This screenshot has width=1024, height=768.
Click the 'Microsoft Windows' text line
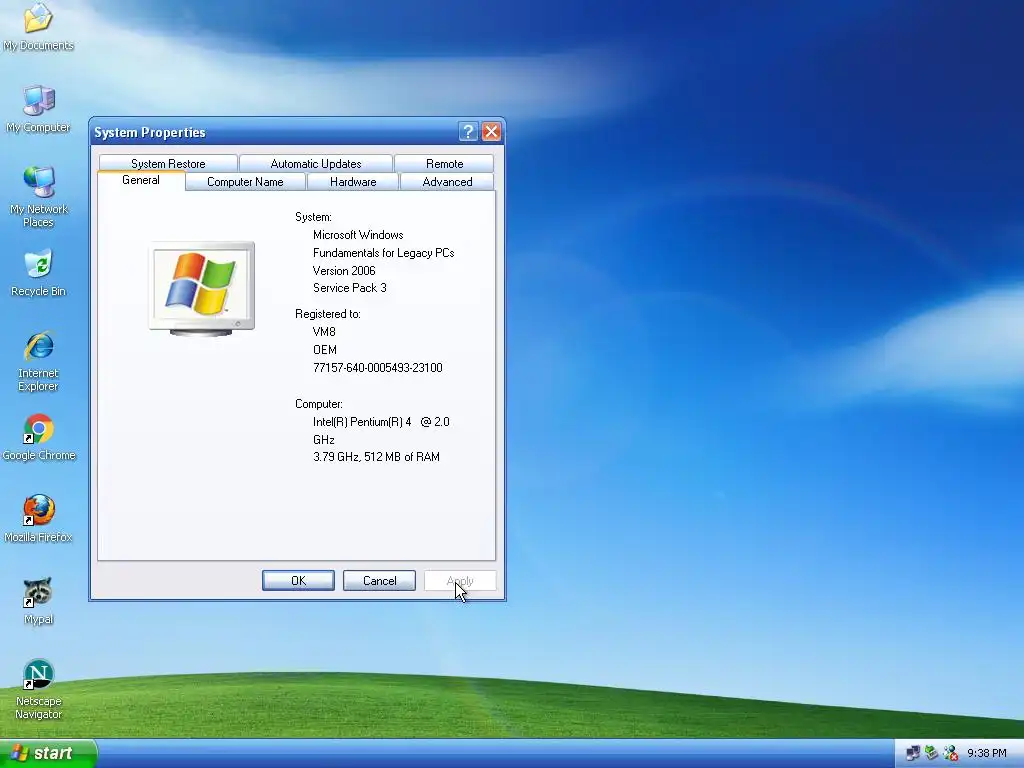click(358, 234)
